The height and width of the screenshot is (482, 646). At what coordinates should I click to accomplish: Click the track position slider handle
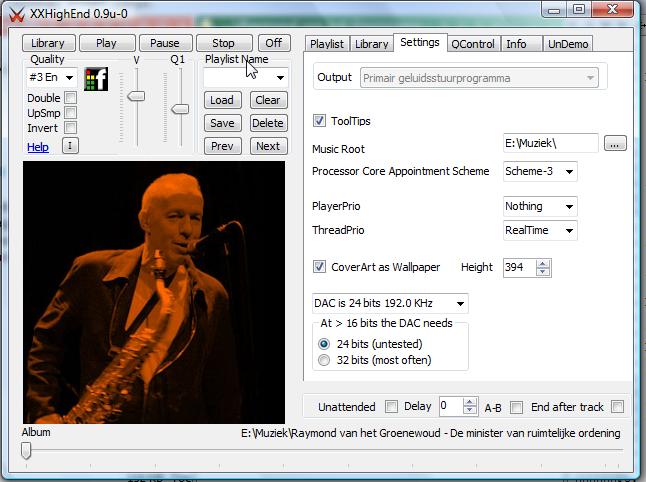pyautogui.click(x=26, y=451)
